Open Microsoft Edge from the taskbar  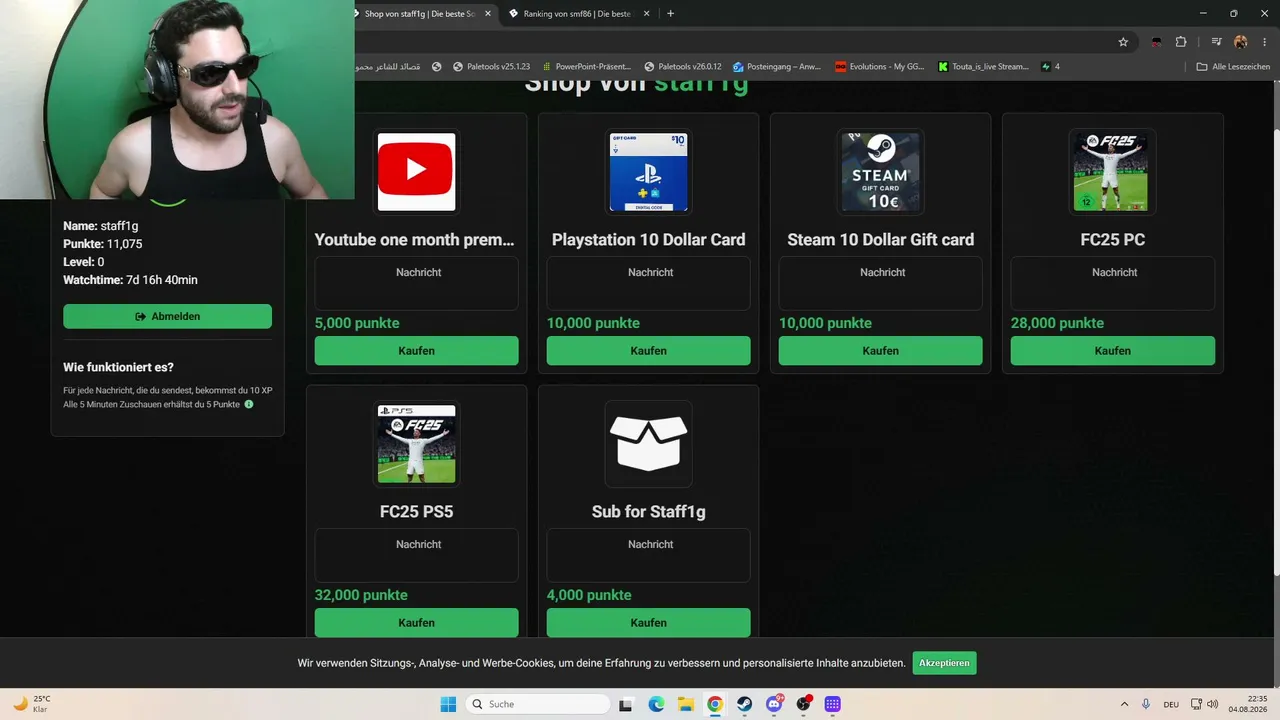click(656, 704)
